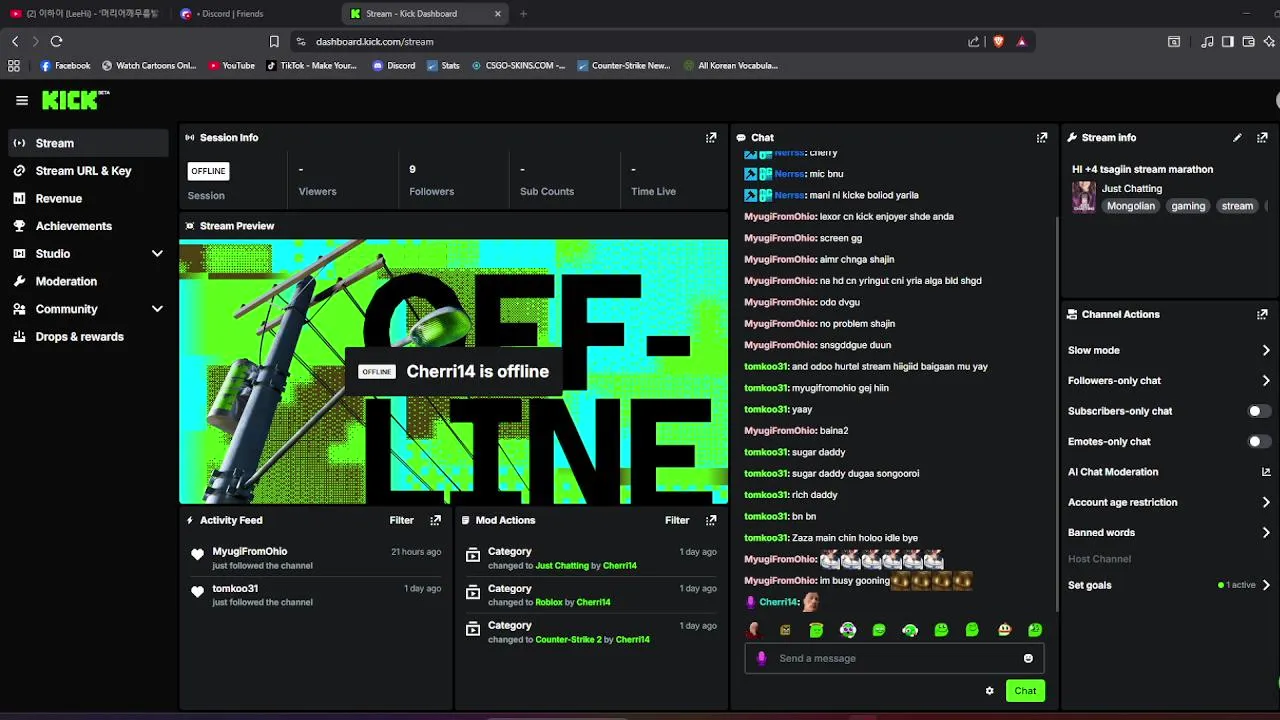Open Slow mode options arrow
1280x720 pixels.
[x=1266, y=350]
